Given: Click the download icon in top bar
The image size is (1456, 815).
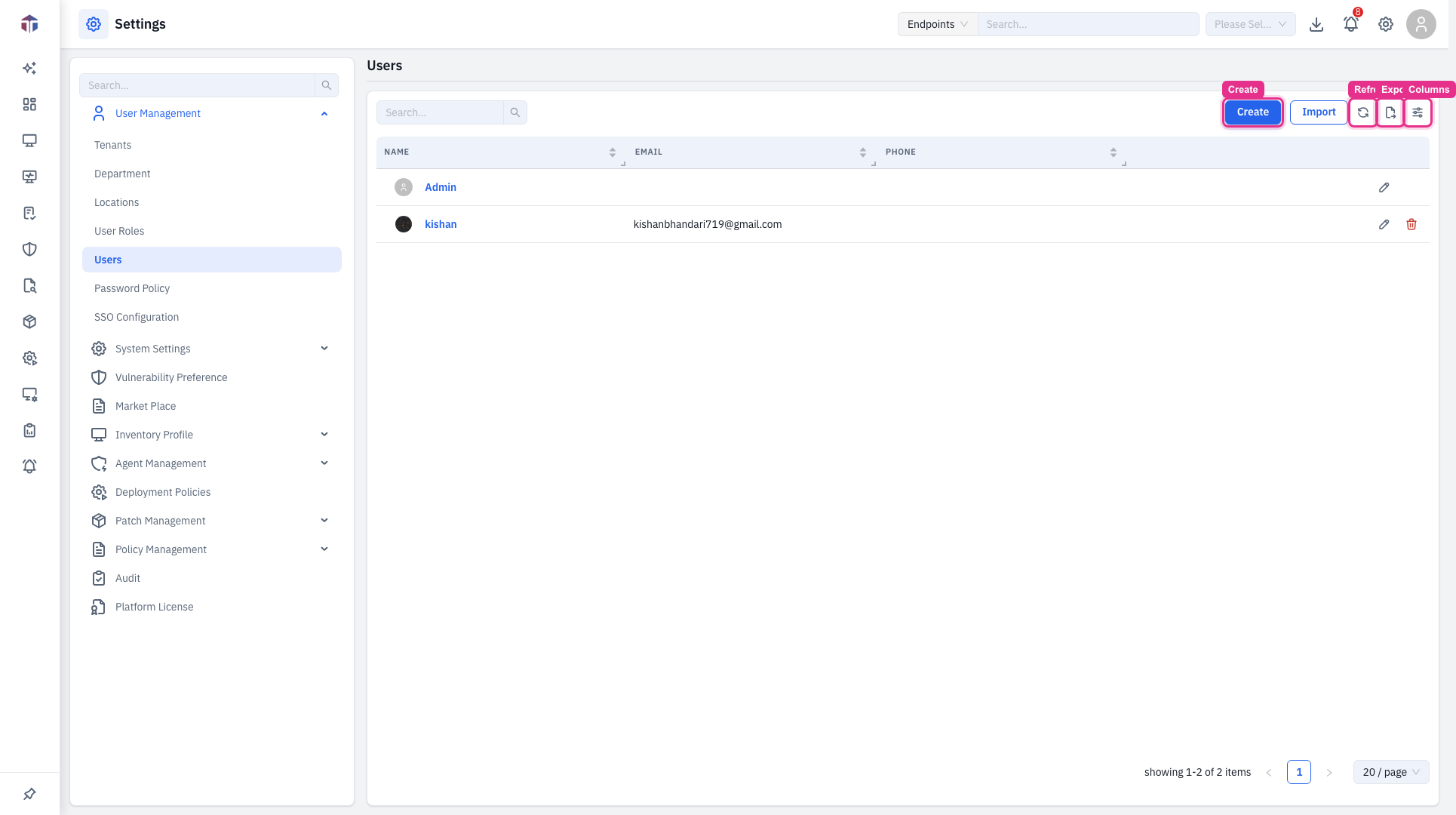Looking at the screenshot, I should click(x=1316, y=24).
